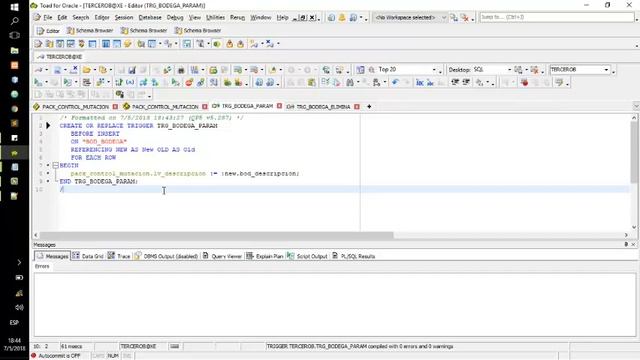Close the TRG_BODEGA_PARAM tab with its red X
The width and height of the screenshot is (640, 360).
coord(280,106)
